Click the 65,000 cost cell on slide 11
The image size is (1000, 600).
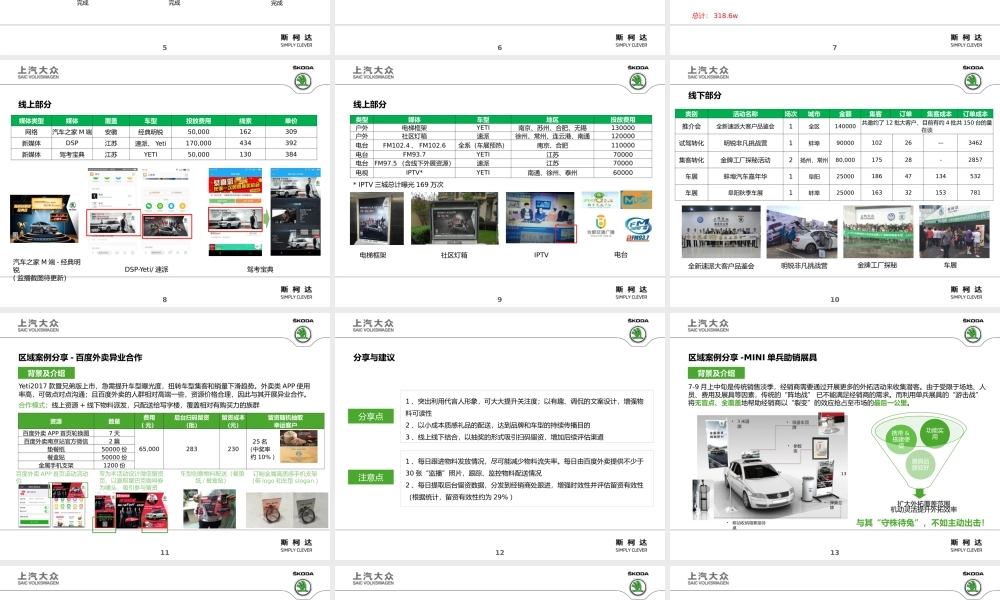pyautogui.click(x=149, y=449)
